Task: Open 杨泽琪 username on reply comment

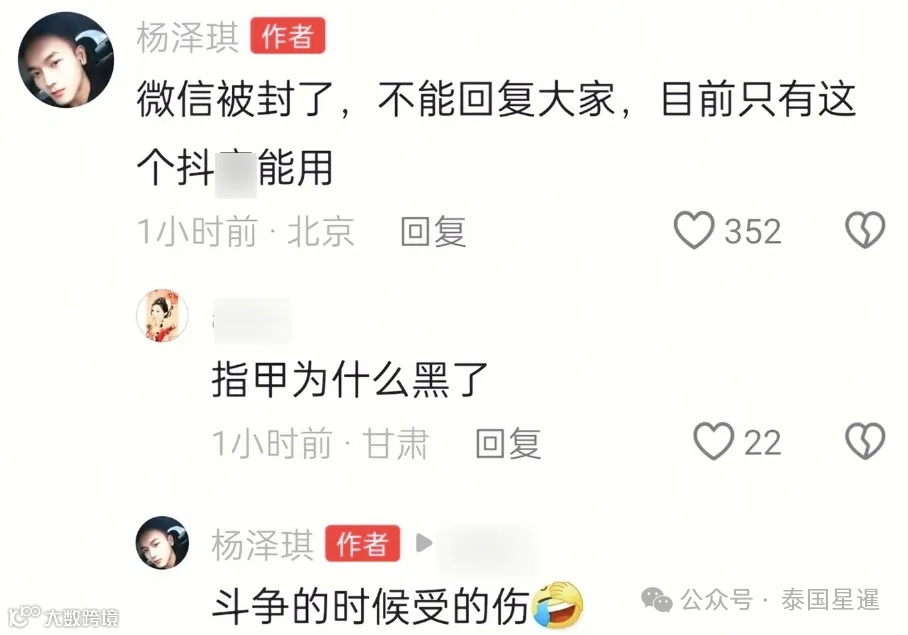Action: (262, 545)
